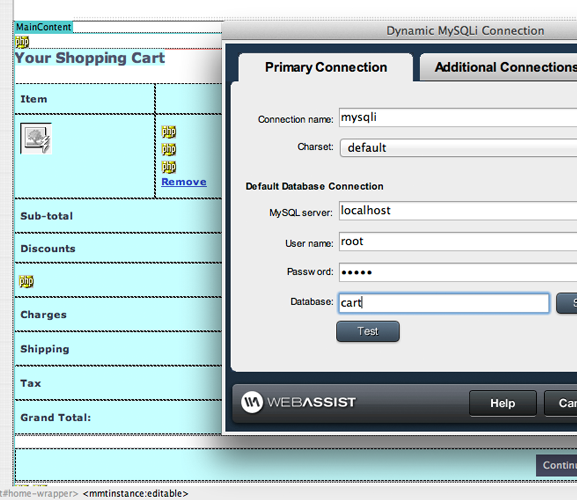Edit the Connection name field
The image size is (577, 500).
point(458,117)
